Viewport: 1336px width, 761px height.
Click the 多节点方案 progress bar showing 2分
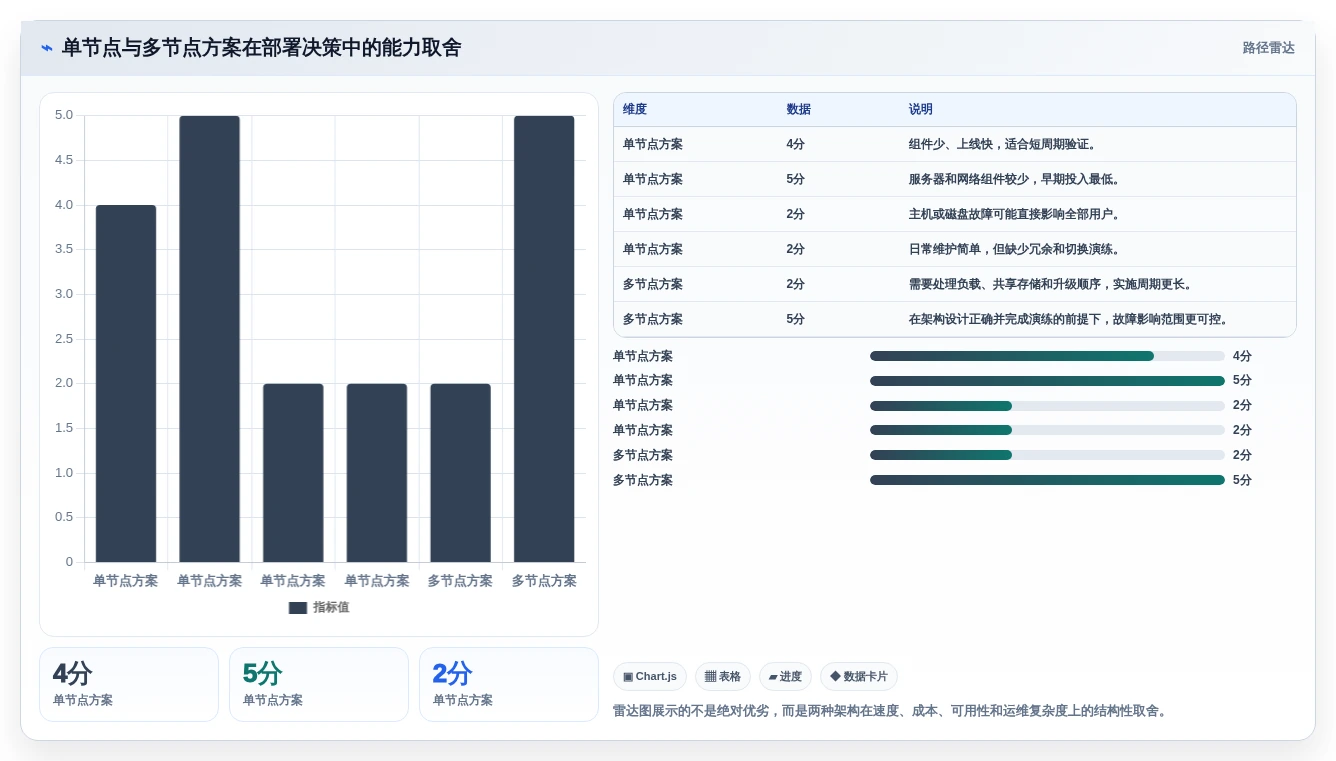(x=1047, y=456)
